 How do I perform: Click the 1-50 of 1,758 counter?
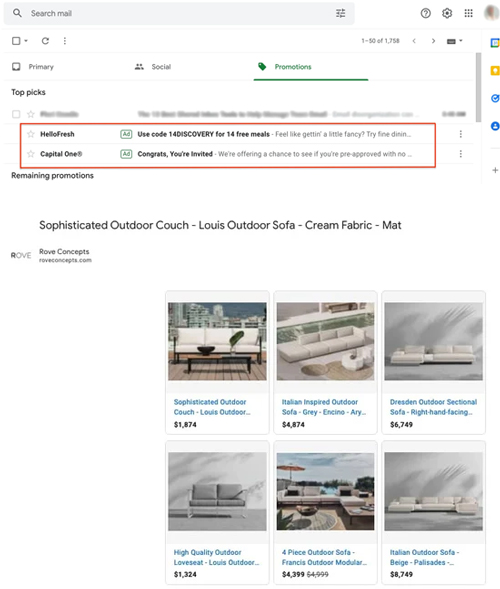[x=380, y=41]
